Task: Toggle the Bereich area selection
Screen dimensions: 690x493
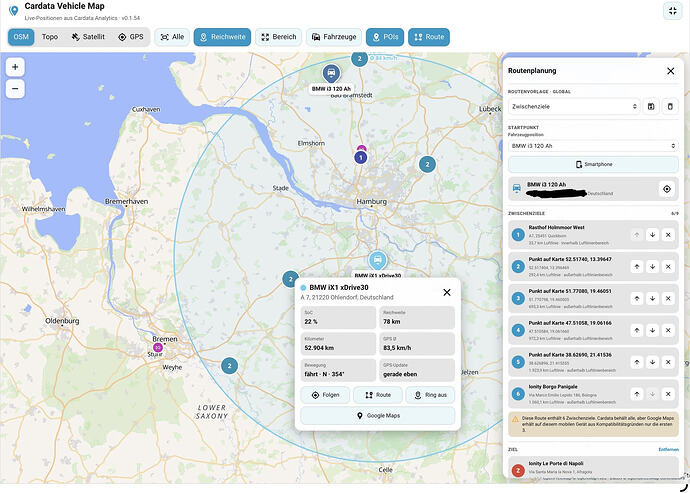Action: click(279, 37)
